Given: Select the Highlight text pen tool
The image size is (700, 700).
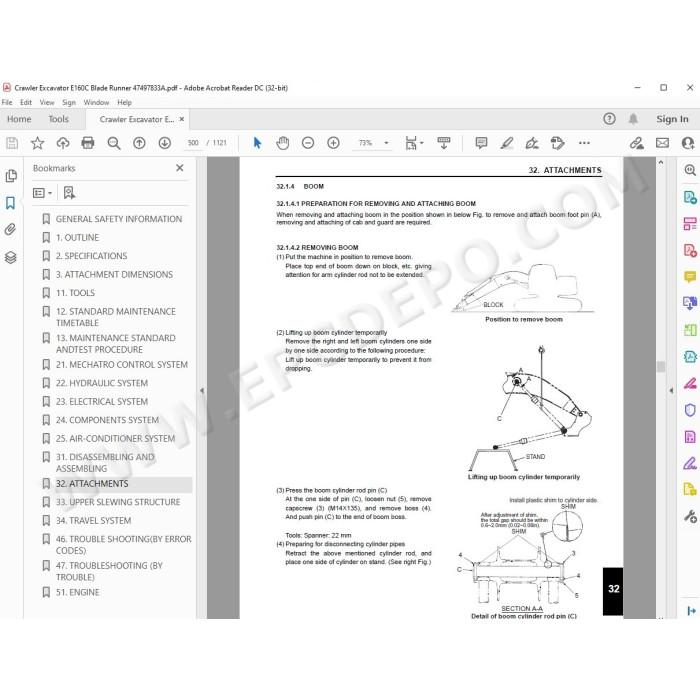Looking at the screenshot, I should [x=507, y=143].
